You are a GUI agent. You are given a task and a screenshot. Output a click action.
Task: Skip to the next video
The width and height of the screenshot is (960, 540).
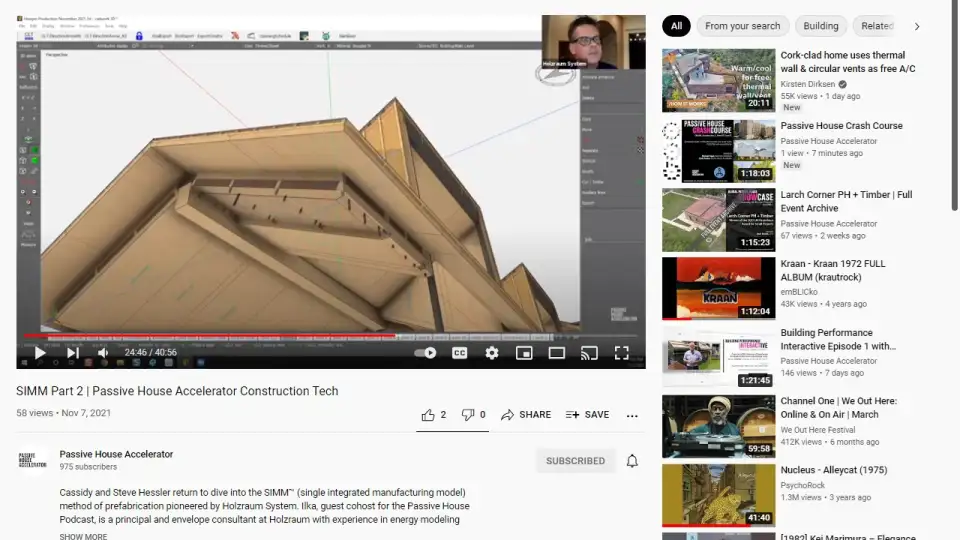point(72,353)
